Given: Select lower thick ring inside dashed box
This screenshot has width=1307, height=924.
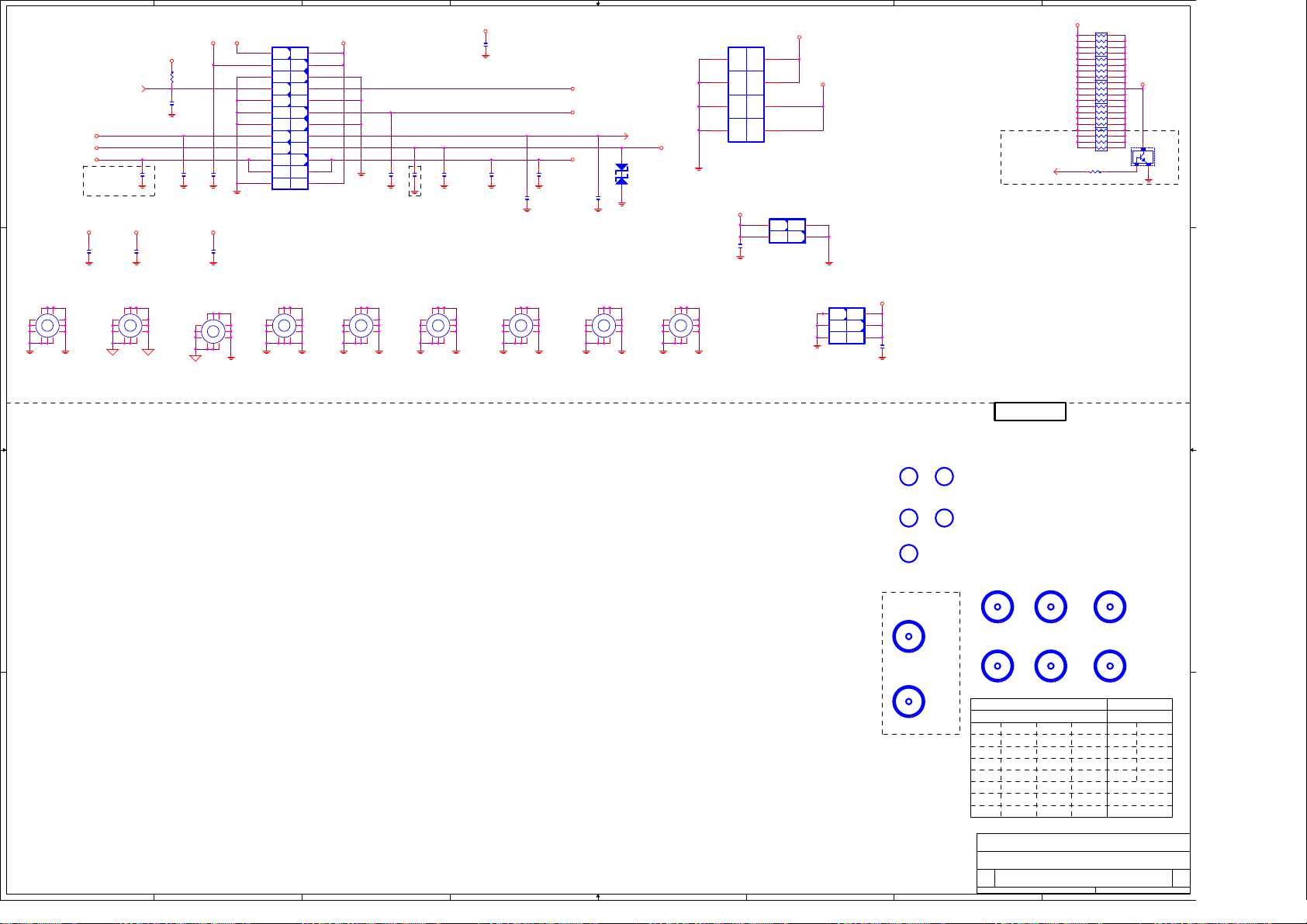Looking at the screenshot, I should click(x=908, y=701).
